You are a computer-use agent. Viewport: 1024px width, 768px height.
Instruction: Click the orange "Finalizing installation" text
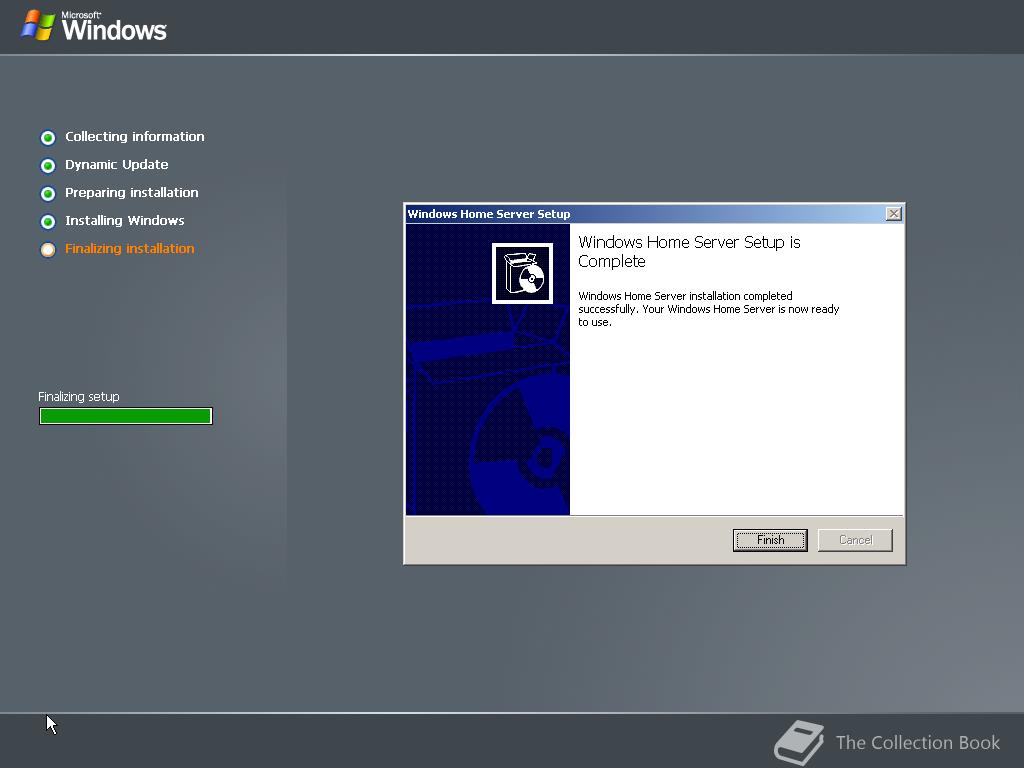click(x=129, y=249)
